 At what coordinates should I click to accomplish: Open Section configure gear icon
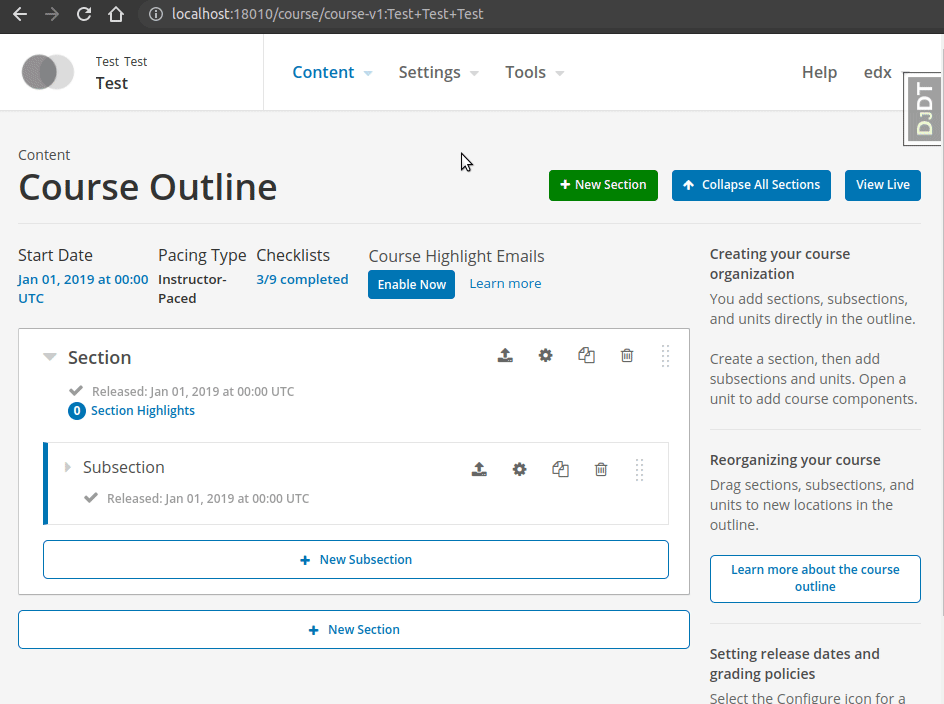[x=545, y=355]
